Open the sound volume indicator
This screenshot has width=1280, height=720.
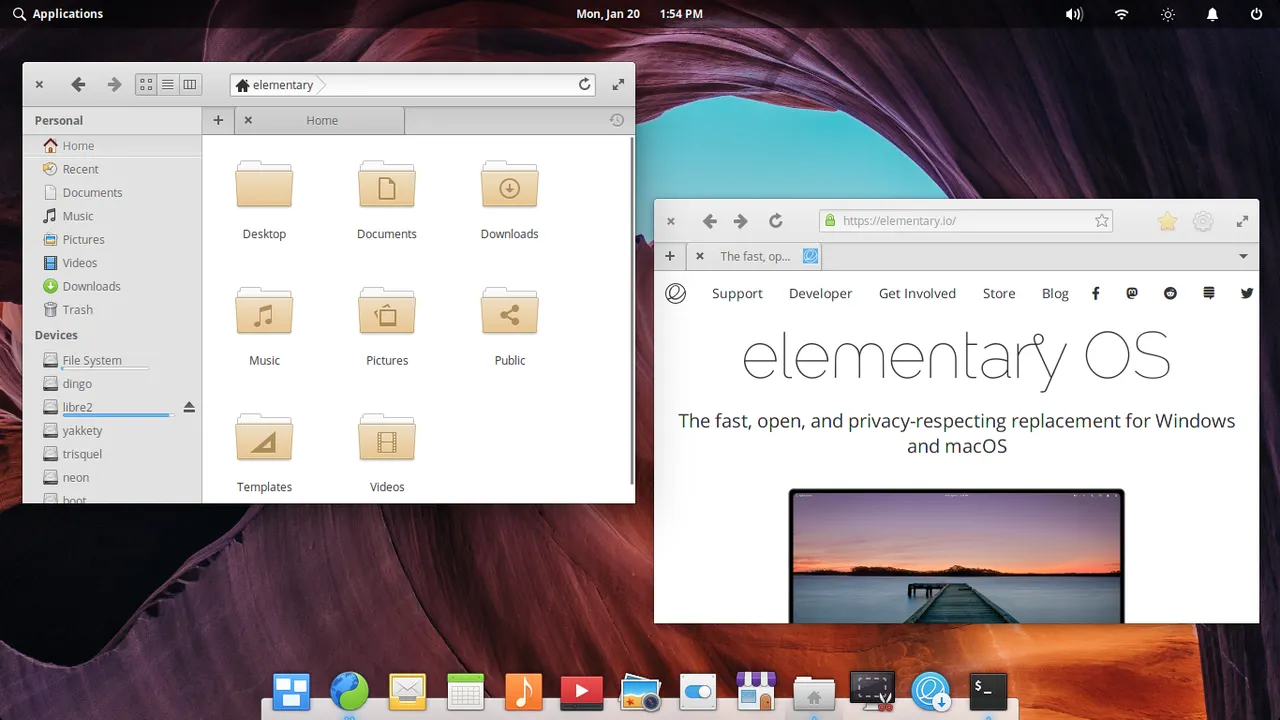pyautogui.click(x=1074, y=14)
